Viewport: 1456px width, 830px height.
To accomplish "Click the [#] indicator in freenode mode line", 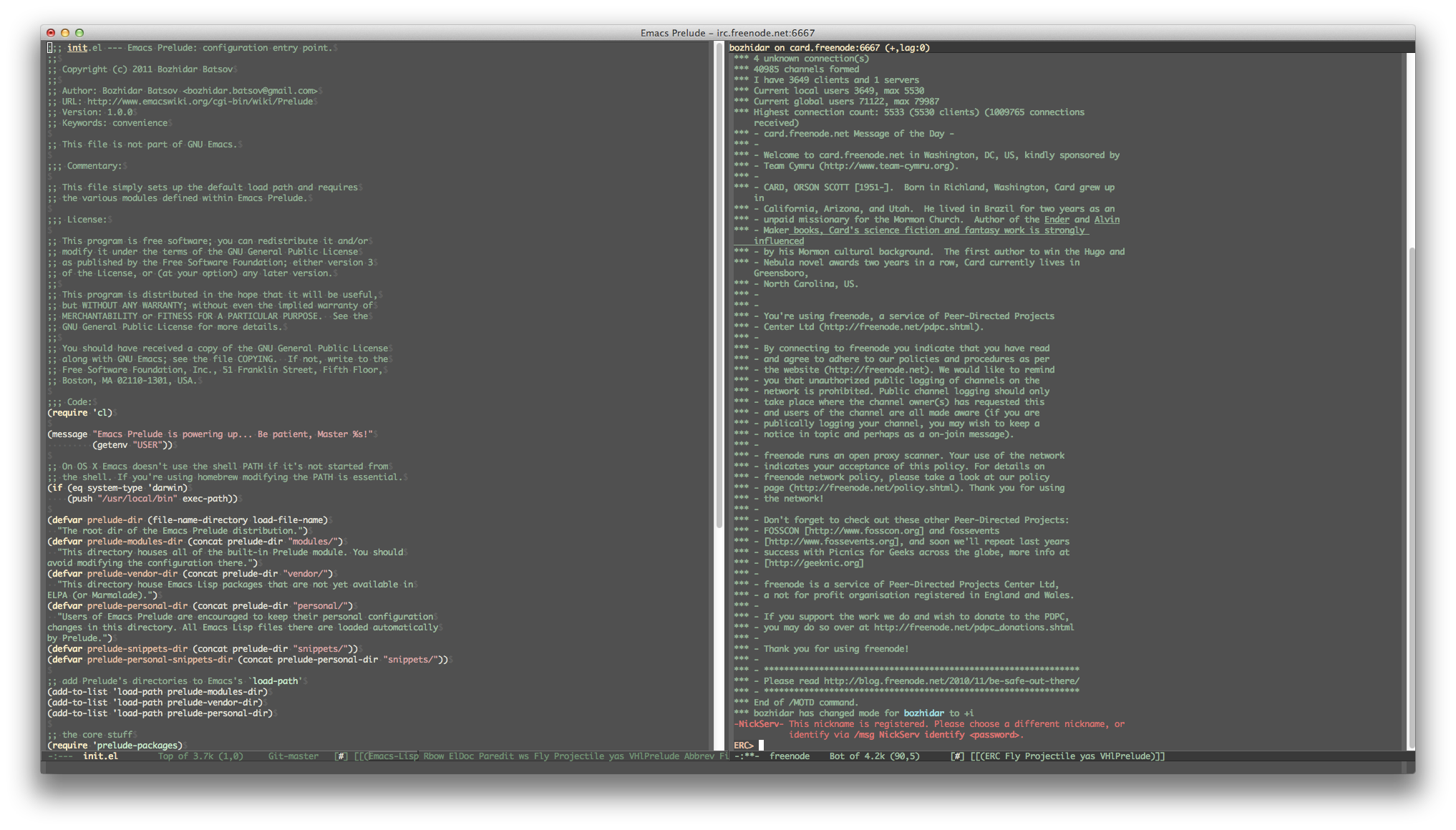I will pyautogui.click(x=957, y=756).
